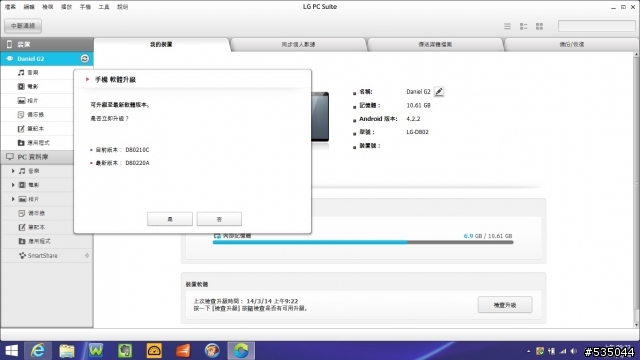Switch to list view icon in toolbar

(507, 26)
